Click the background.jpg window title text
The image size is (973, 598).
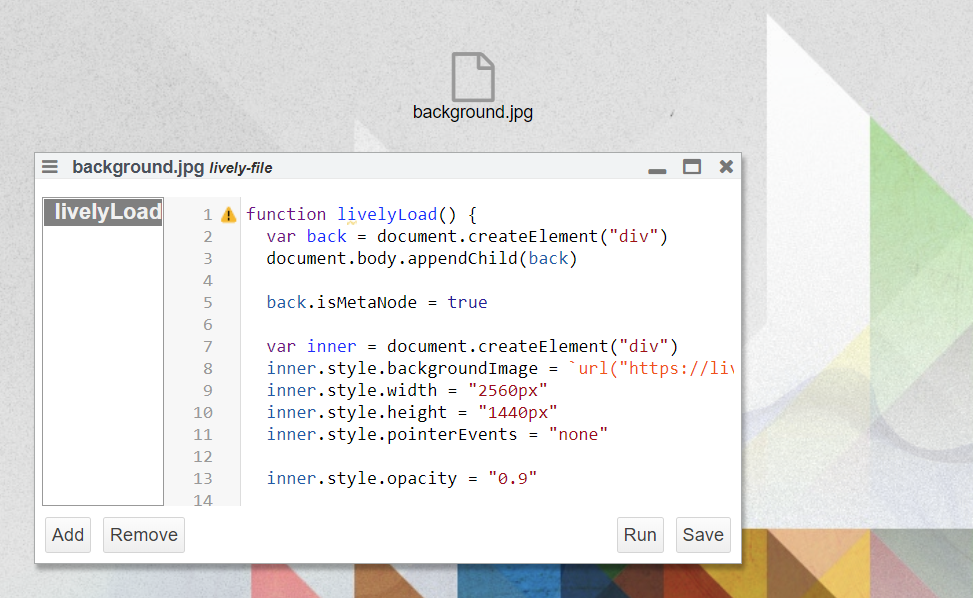(138, 167)
